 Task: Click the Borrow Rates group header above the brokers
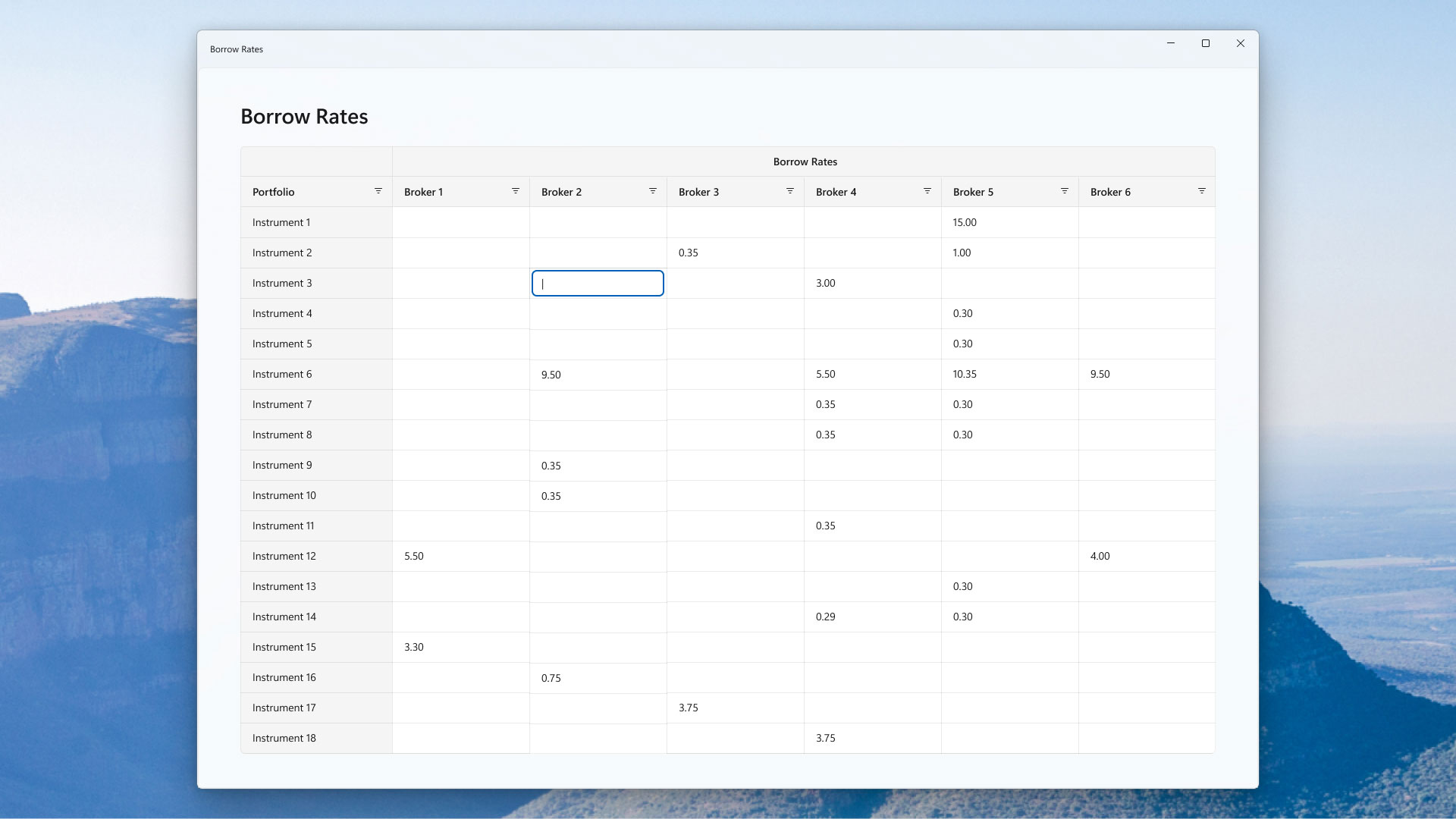804,161
